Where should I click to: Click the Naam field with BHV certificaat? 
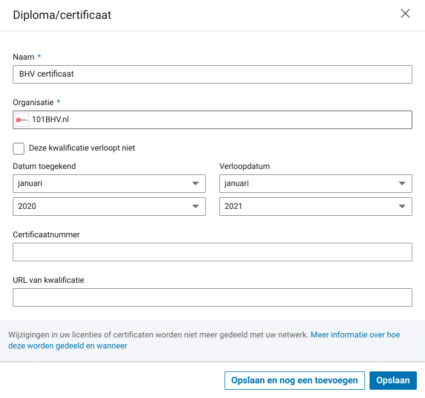[x=212, y=74]
